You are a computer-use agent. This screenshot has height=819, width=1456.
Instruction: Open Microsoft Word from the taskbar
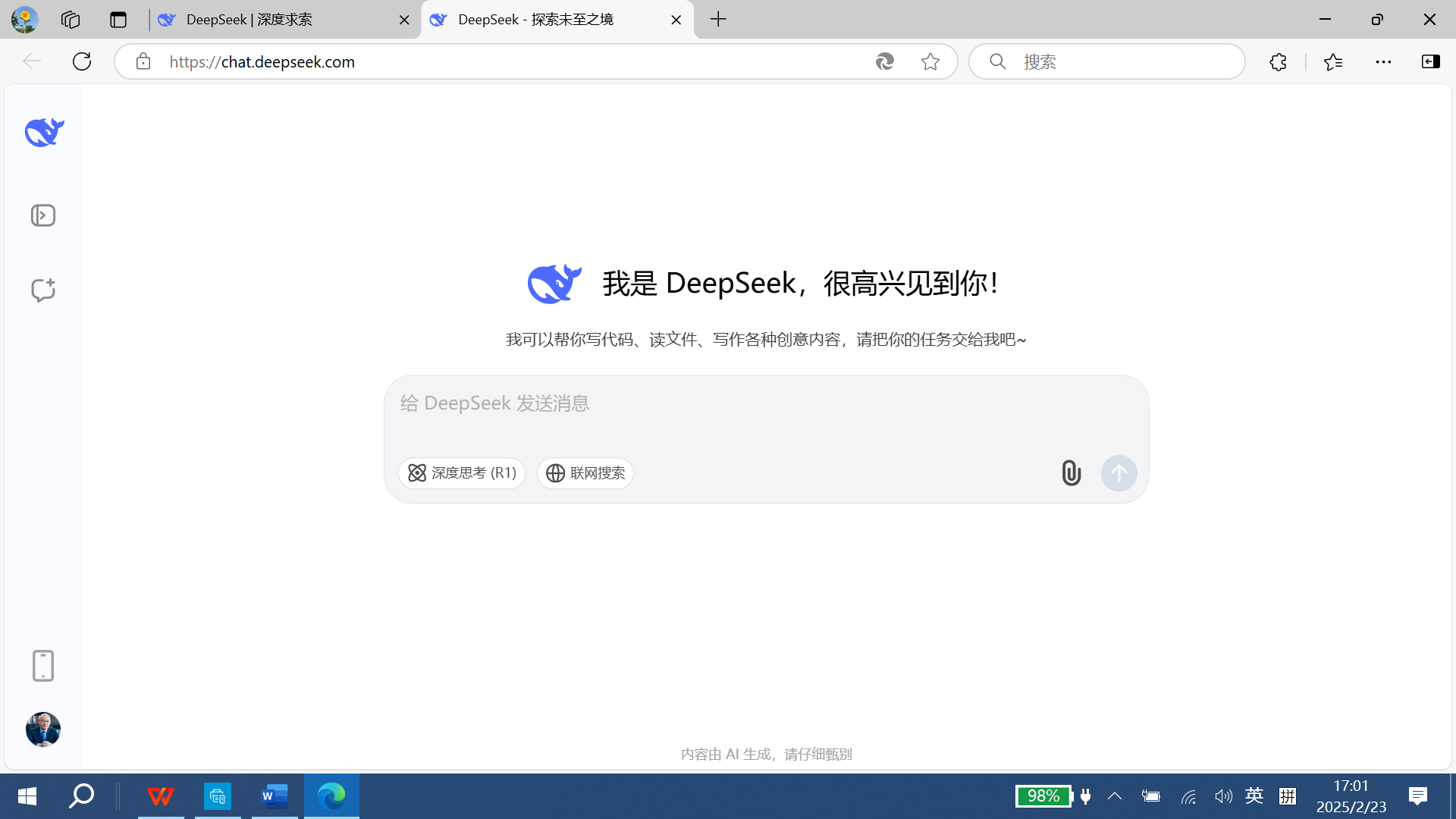[275, 796]
